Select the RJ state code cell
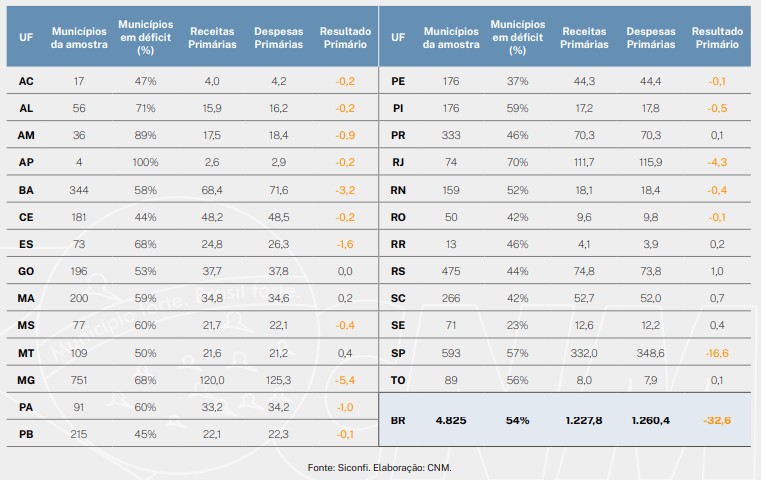Viewport: 761px width, 480px height. (x=397, y=162)
